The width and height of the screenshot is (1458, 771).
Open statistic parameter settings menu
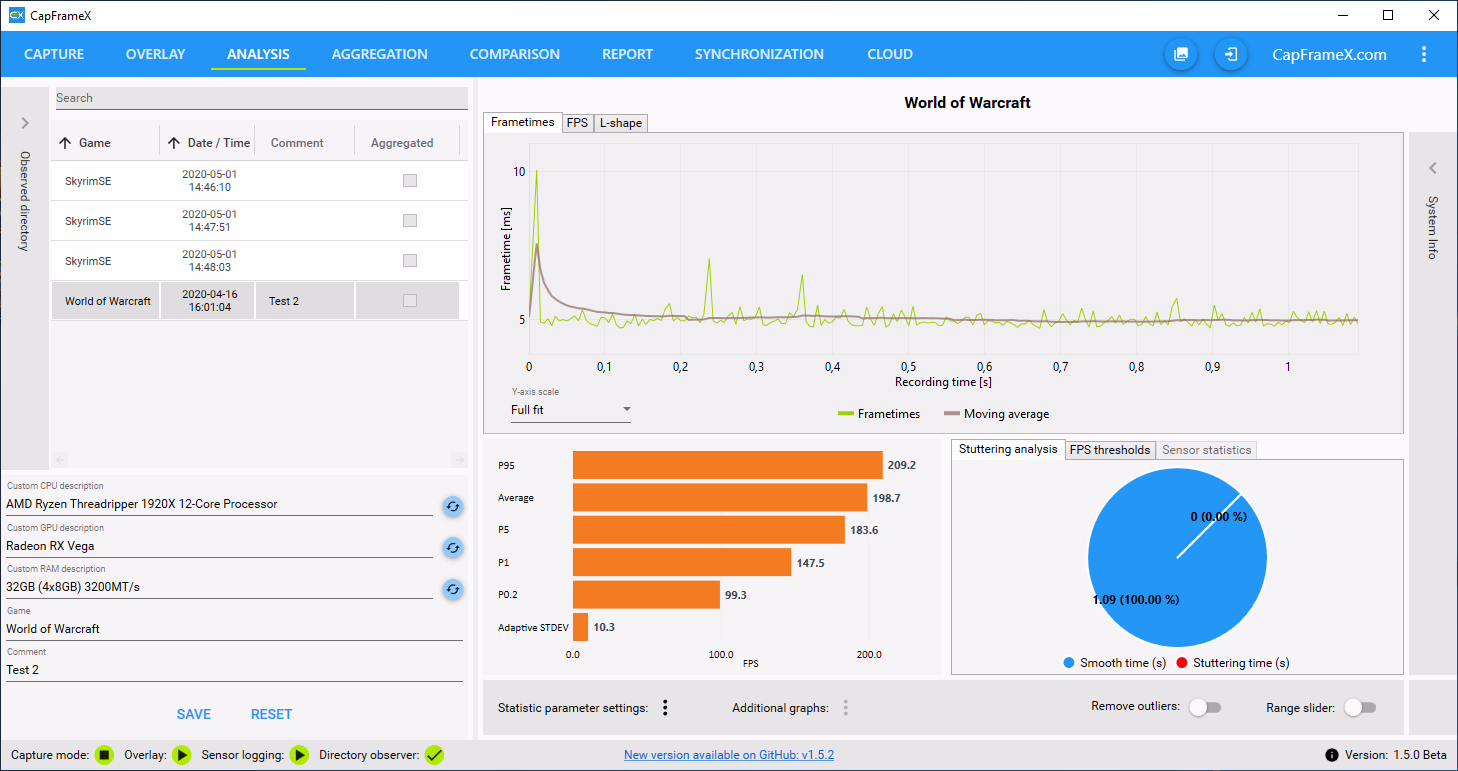click(665, 708)
